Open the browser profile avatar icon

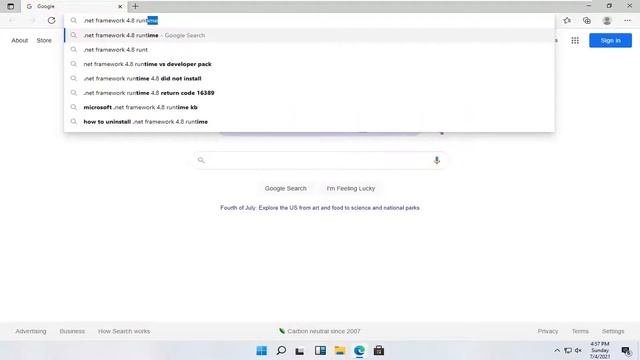(607, 20)
